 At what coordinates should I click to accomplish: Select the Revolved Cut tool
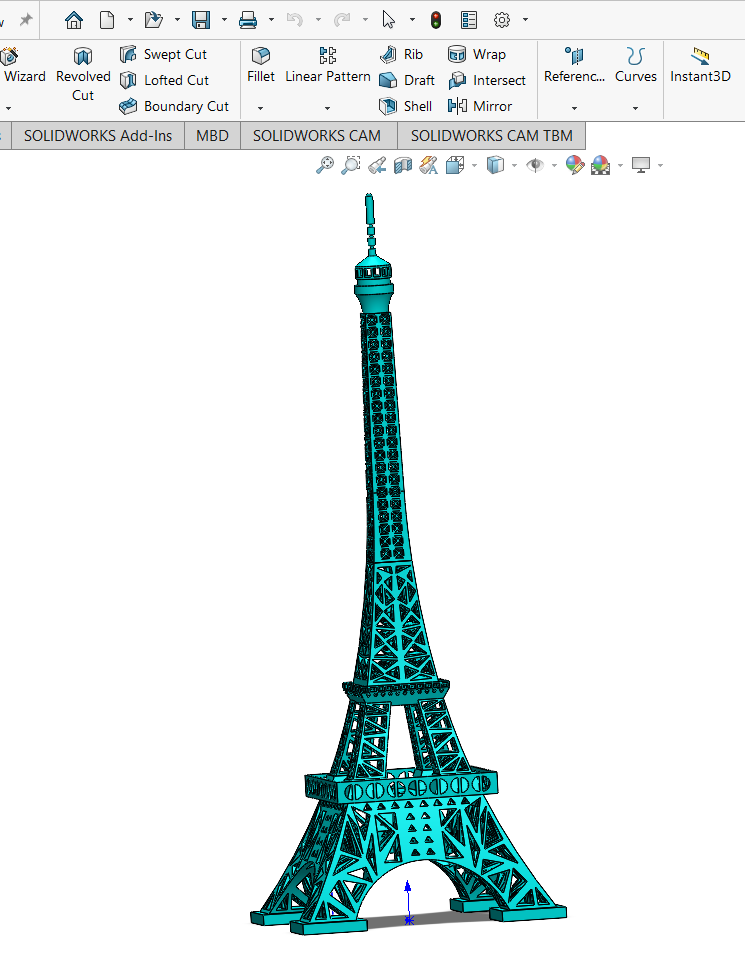point(83,75)
